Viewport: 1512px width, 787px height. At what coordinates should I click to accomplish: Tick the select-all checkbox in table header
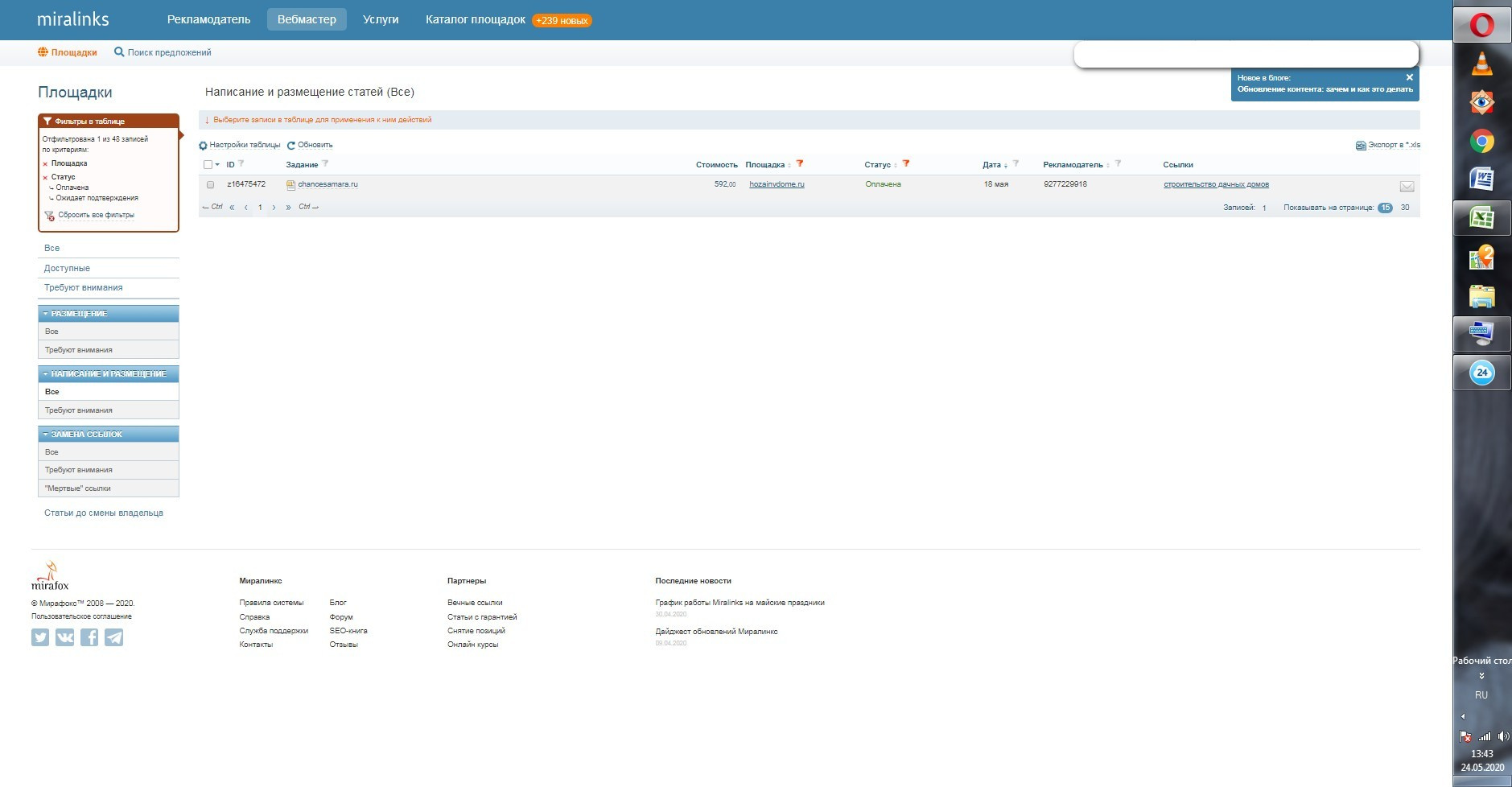pyautogui.click(x=208, y=165)
